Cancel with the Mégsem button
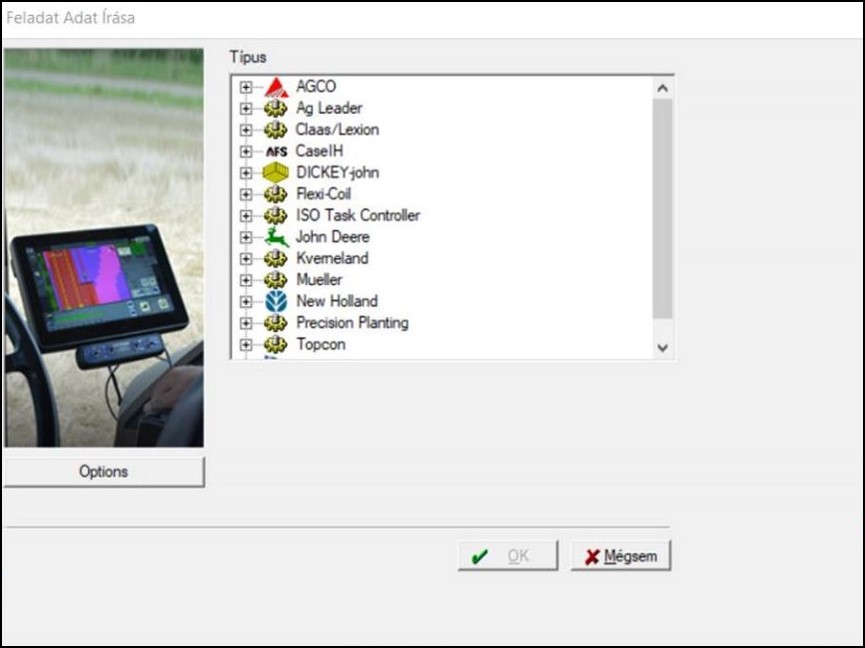 click(x=621, y=555)
